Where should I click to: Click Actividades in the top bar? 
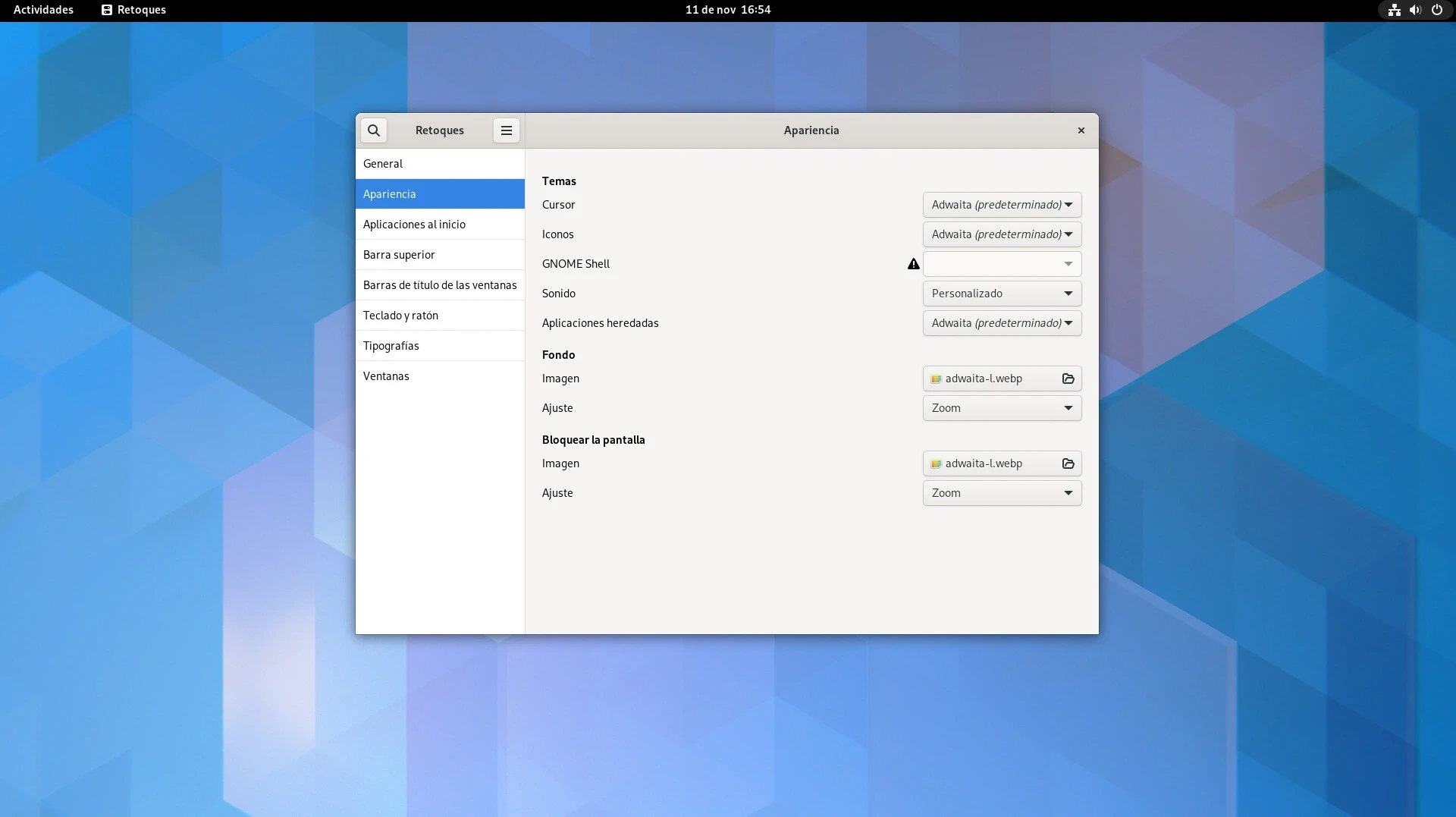(x=43, y=10)
